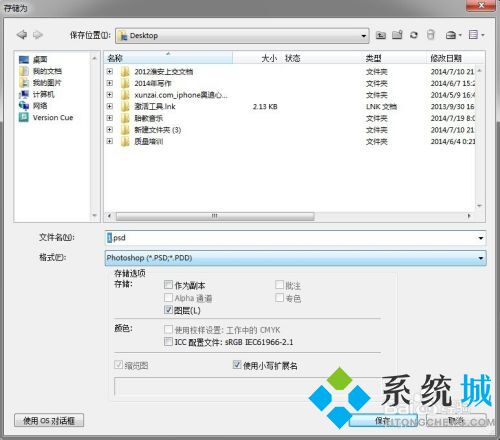Uncheck the 图层(L) checkbox
This screenshot has width=500, height=440.
tap(168, 310)
